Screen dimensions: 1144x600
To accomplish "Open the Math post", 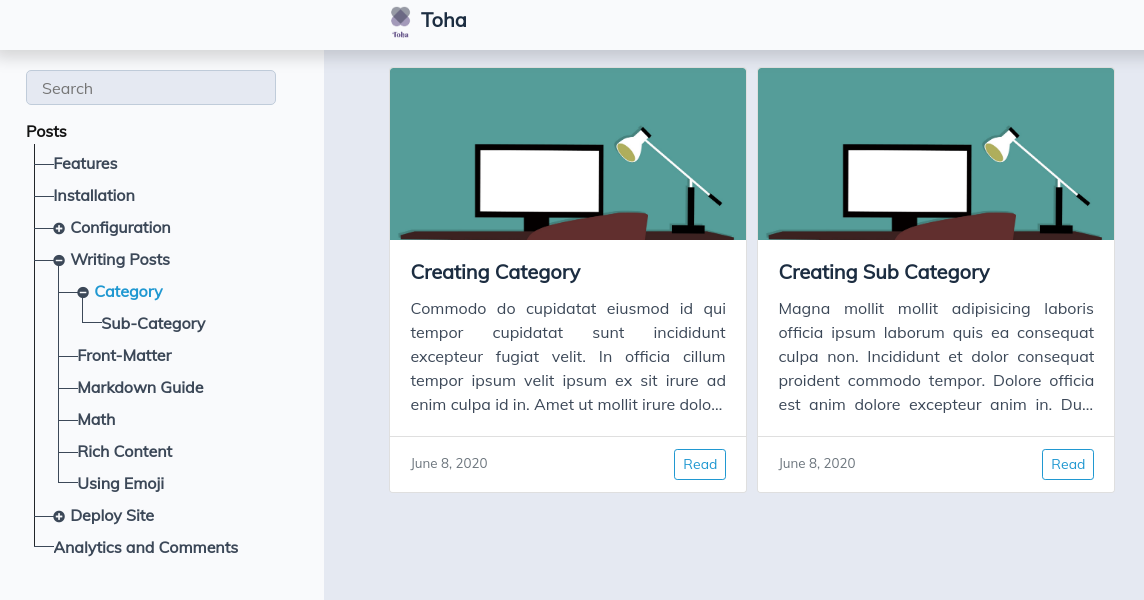I will point(96,419).
